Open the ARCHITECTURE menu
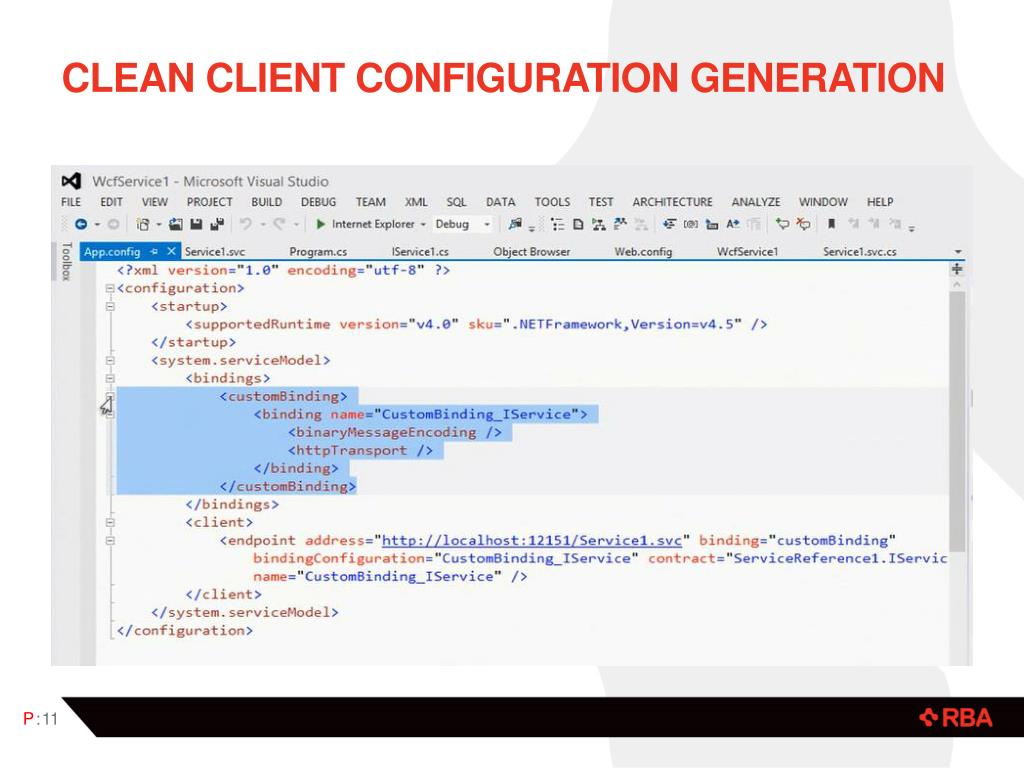 (x=672, y=202)
